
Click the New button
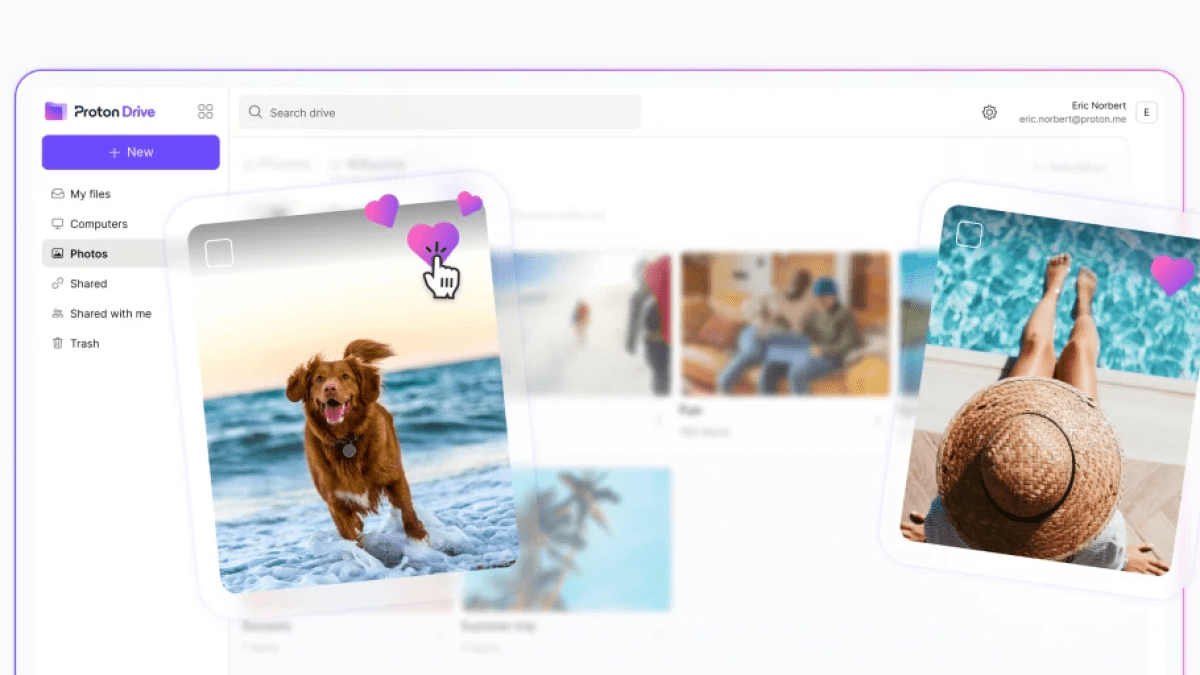[131, 152]
